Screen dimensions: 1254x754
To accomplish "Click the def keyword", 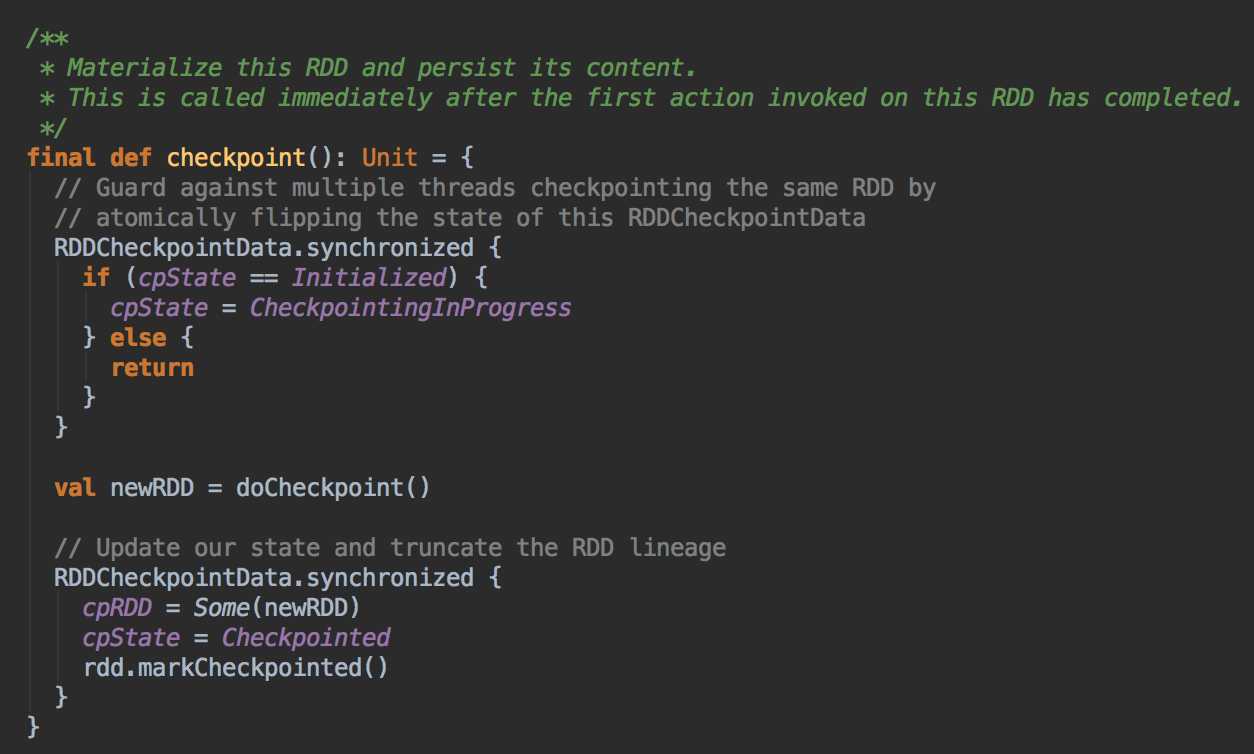I will (132, 158).
